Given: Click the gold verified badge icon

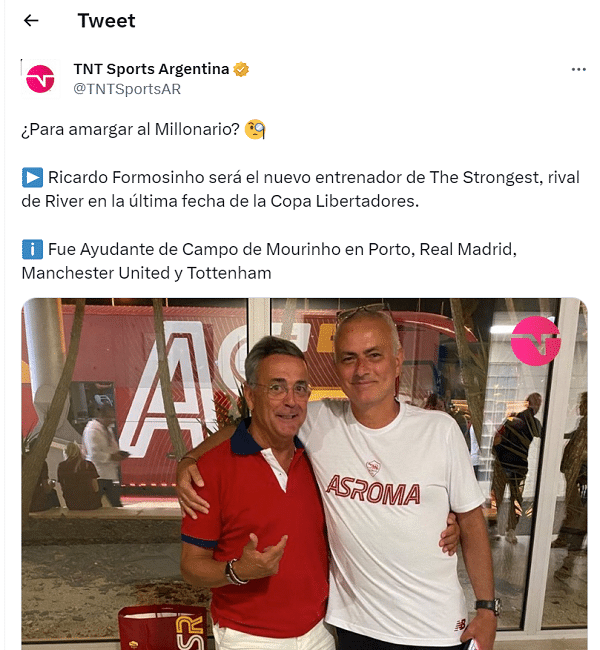Looking at the screenshot, I should (241, 69).
